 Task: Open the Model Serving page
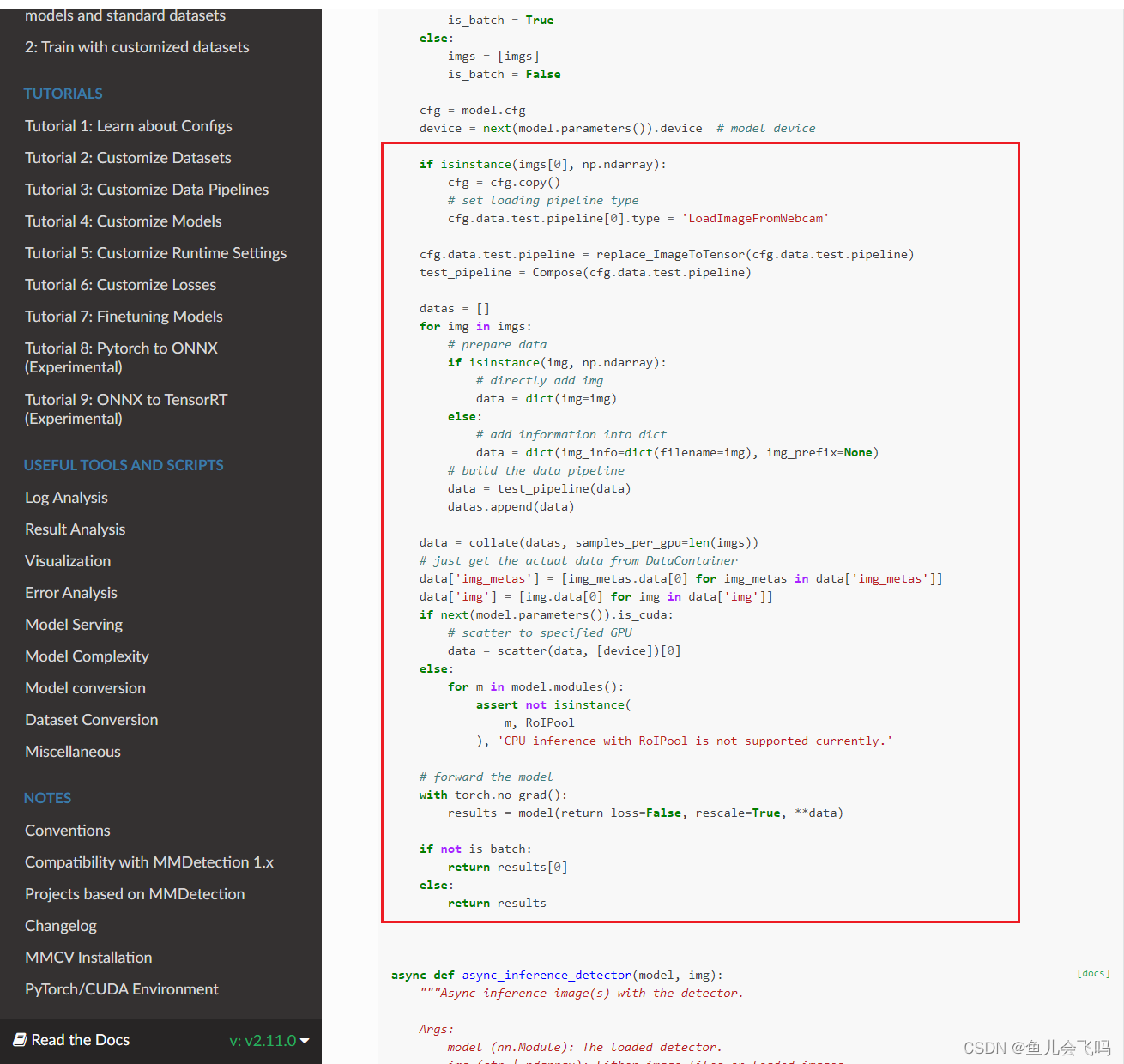73,624
